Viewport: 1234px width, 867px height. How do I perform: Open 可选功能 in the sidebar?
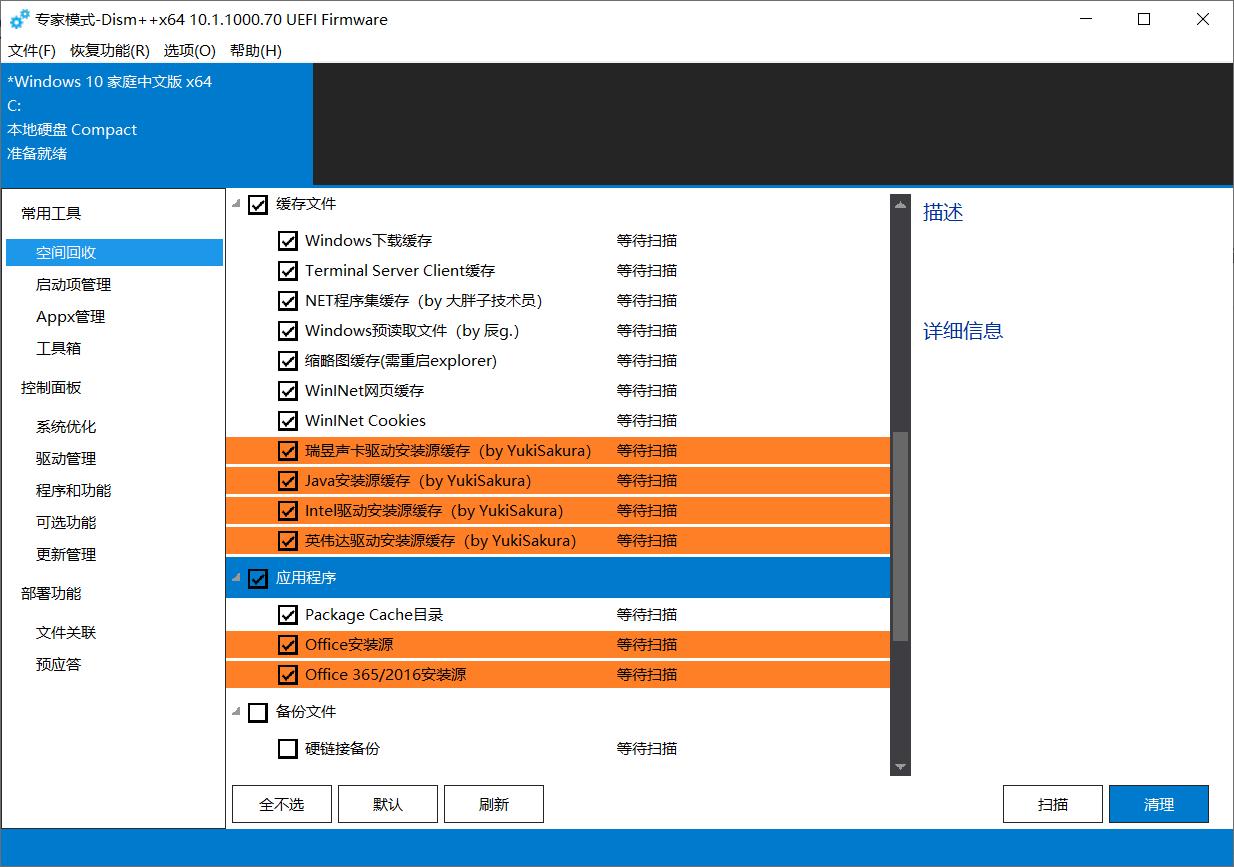66,522
